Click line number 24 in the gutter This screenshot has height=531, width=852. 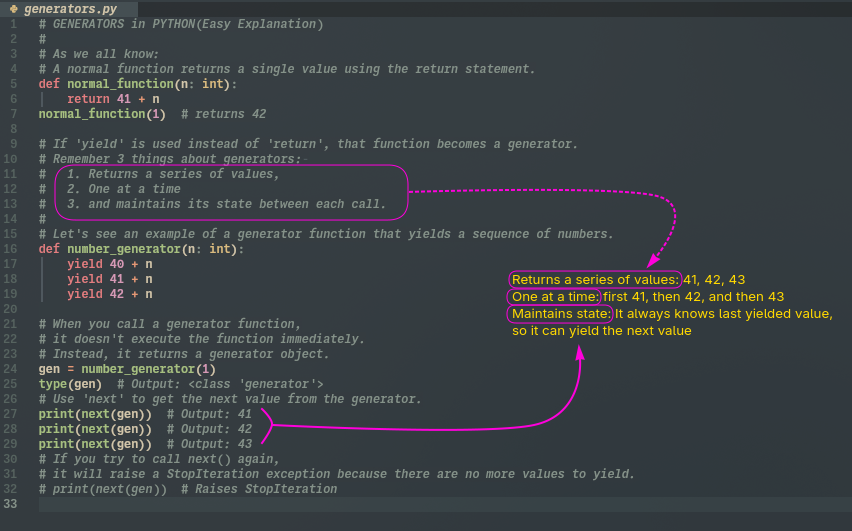coord(11,369)
